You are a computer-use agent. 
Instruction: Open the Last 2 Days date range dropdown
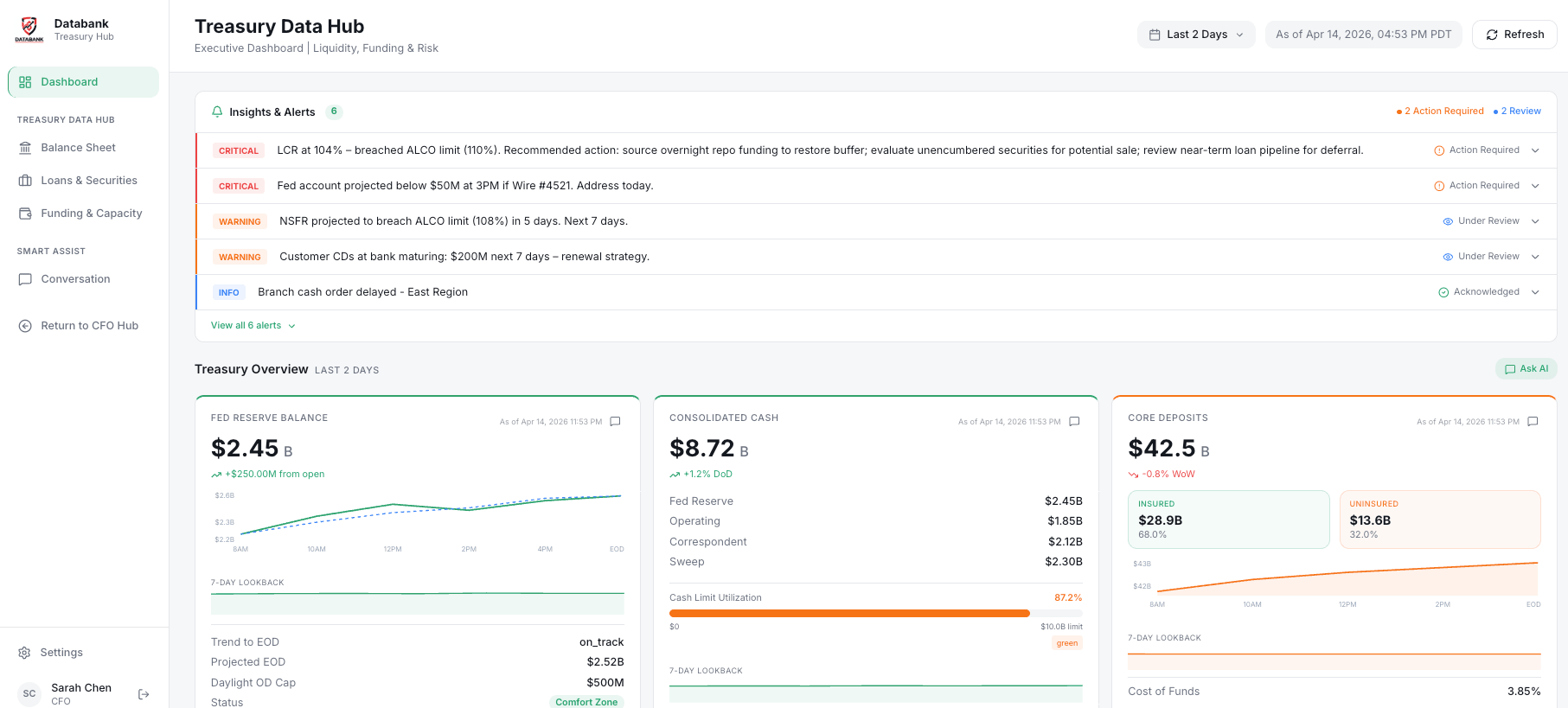pos(1195,35)
